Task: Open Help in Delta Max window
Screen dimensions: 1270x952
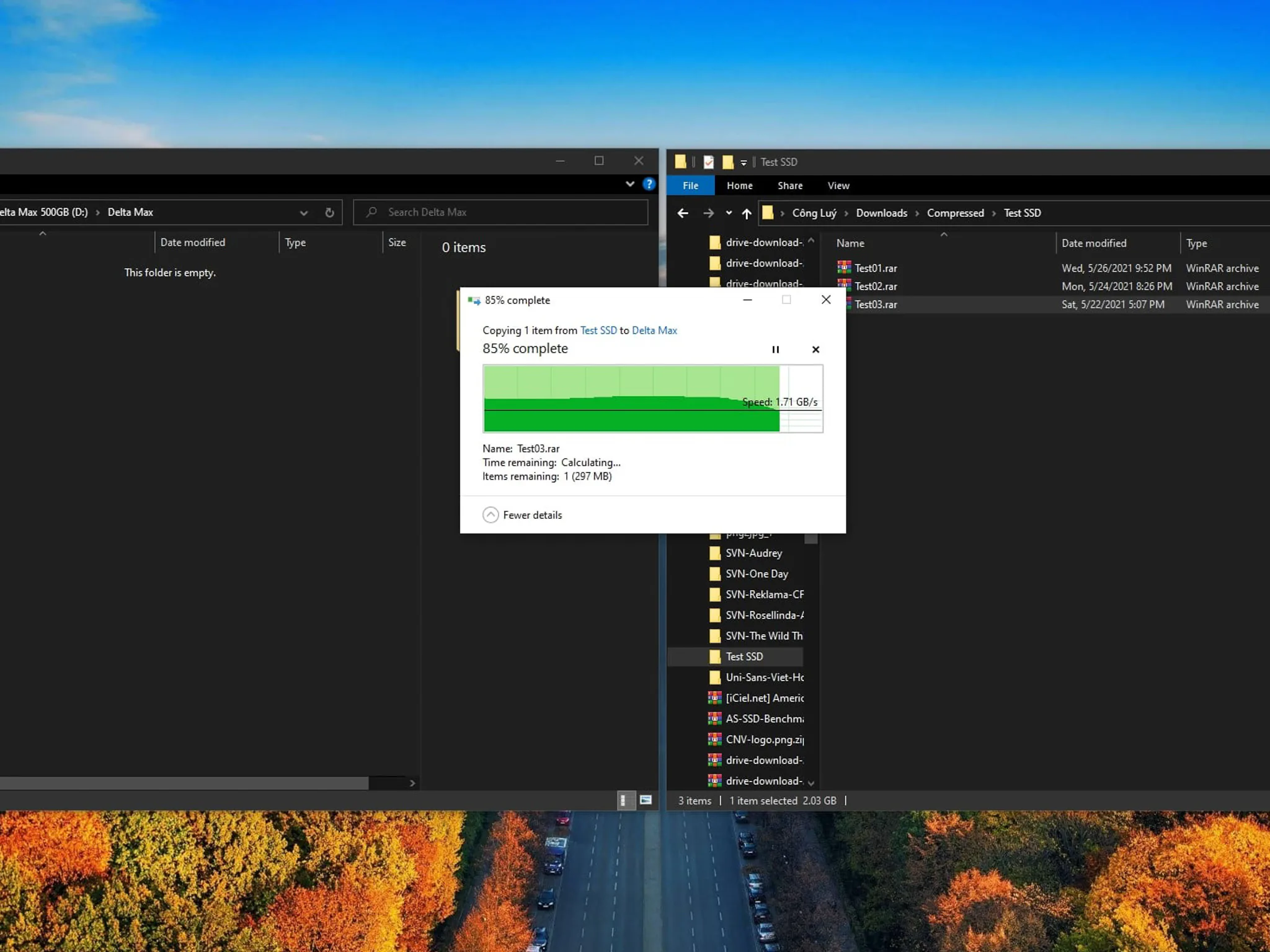Action: (x=649, y=184)
